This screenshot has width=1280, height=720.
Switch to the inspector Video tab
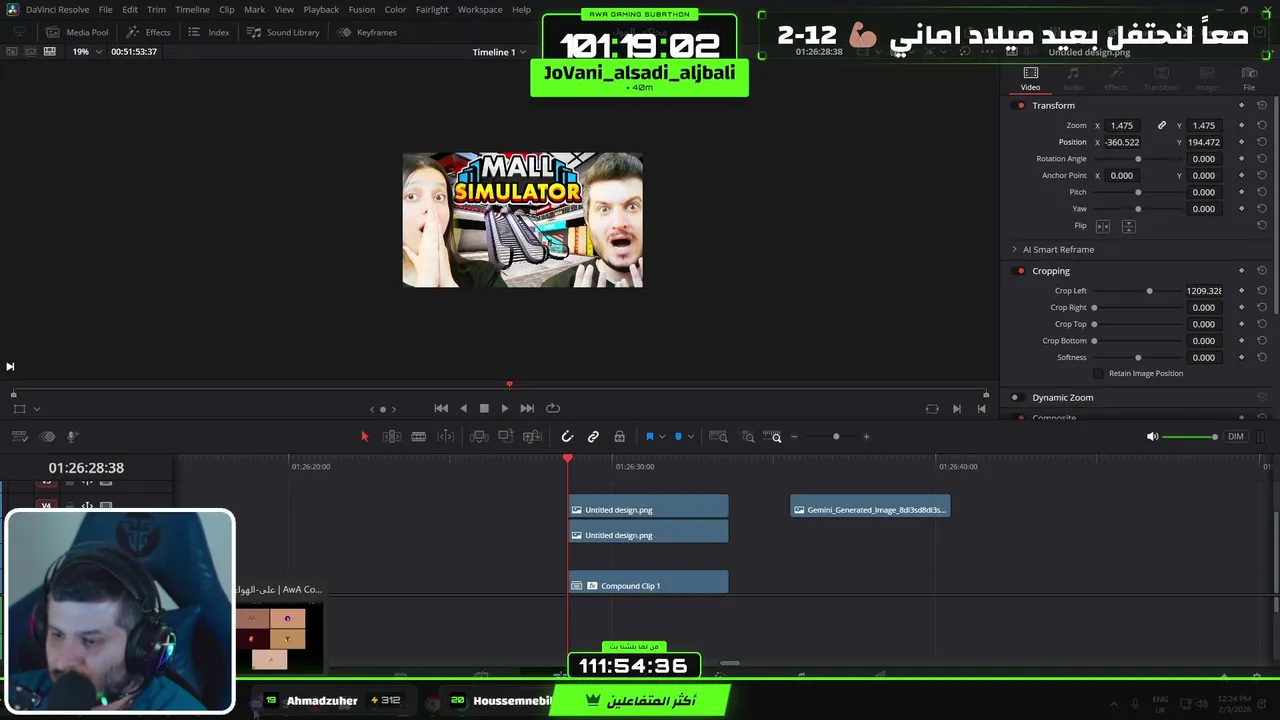tap(1030, 79)
